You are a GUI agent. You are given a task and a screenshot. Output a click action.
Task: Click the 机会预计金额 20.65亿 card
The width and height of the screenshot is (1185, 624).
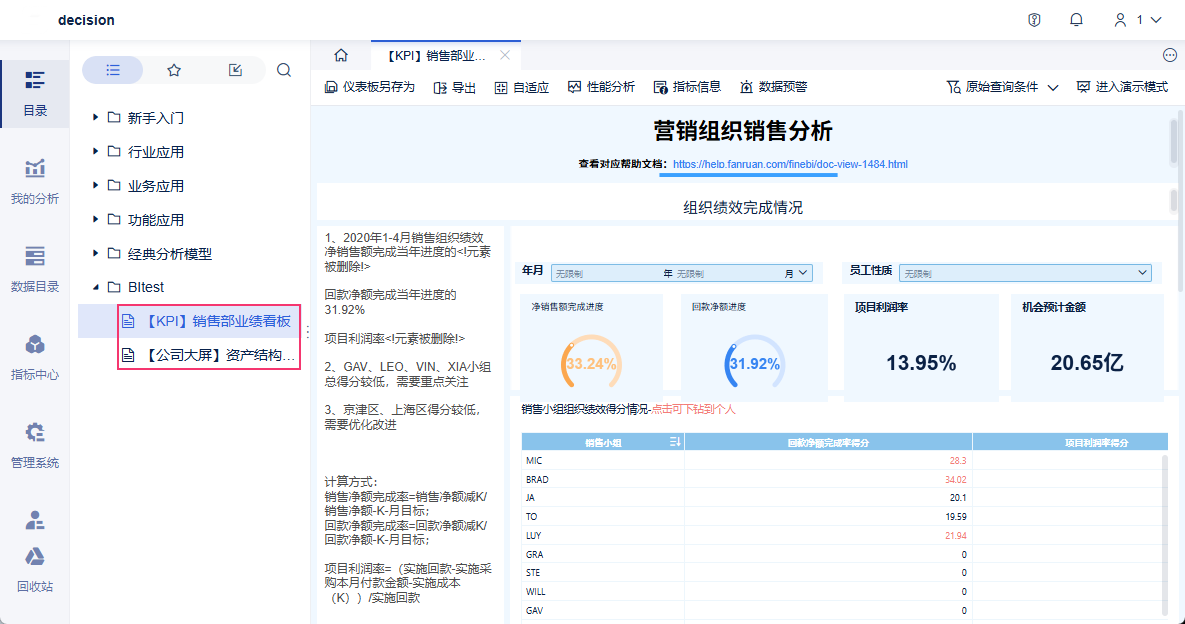point(1087,347)
